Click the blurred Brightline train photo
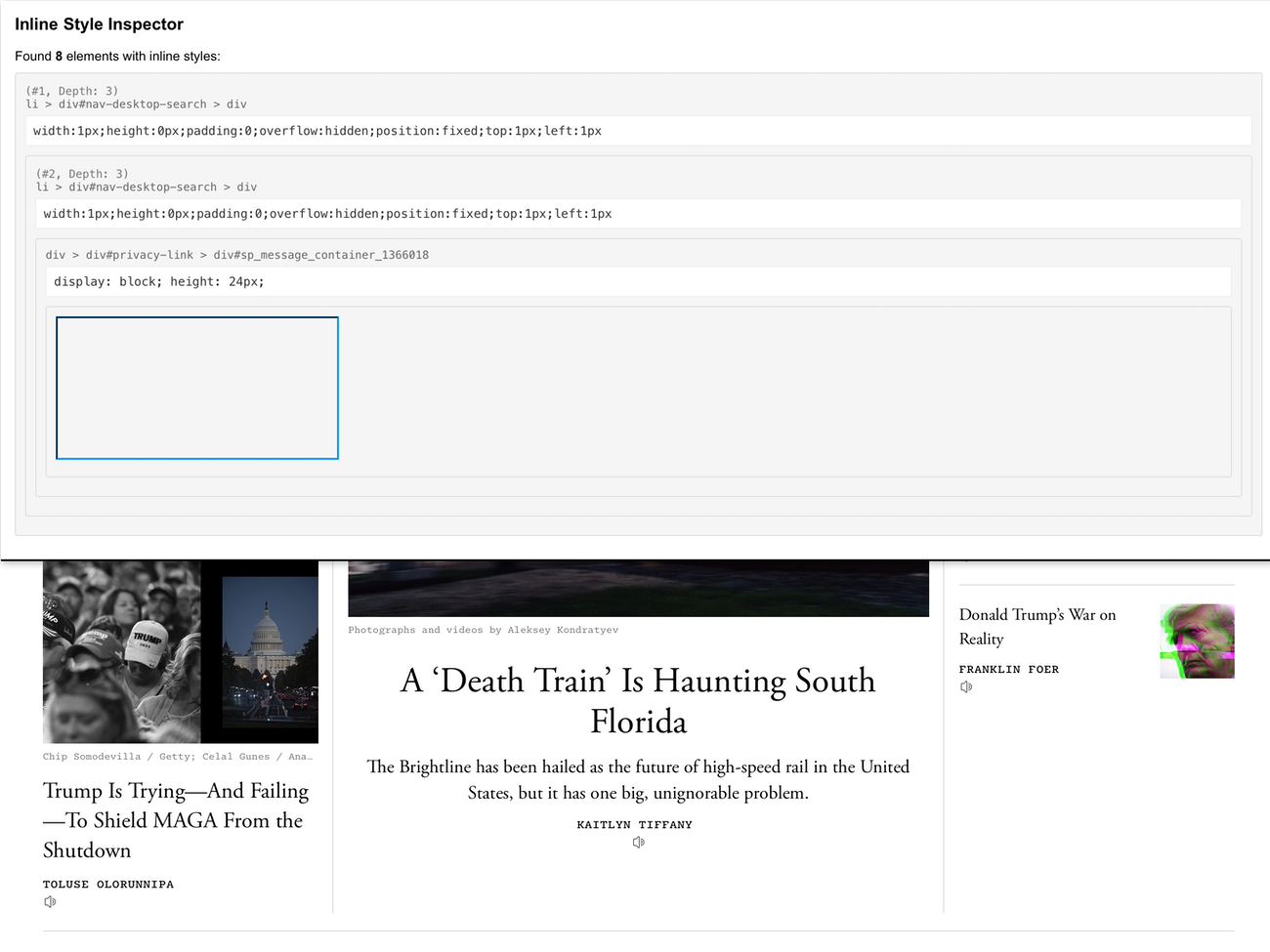1270x952 pixels. [x=638, y=586]
